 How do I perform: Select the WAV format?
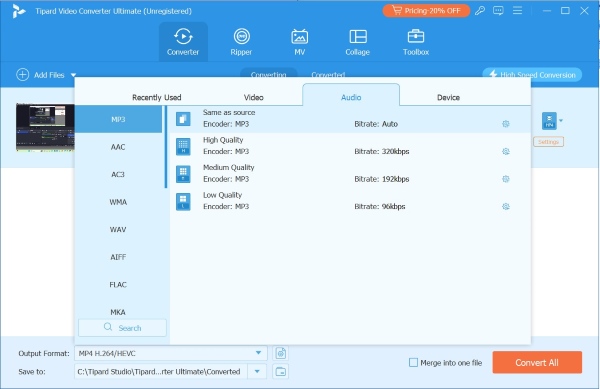118,229
